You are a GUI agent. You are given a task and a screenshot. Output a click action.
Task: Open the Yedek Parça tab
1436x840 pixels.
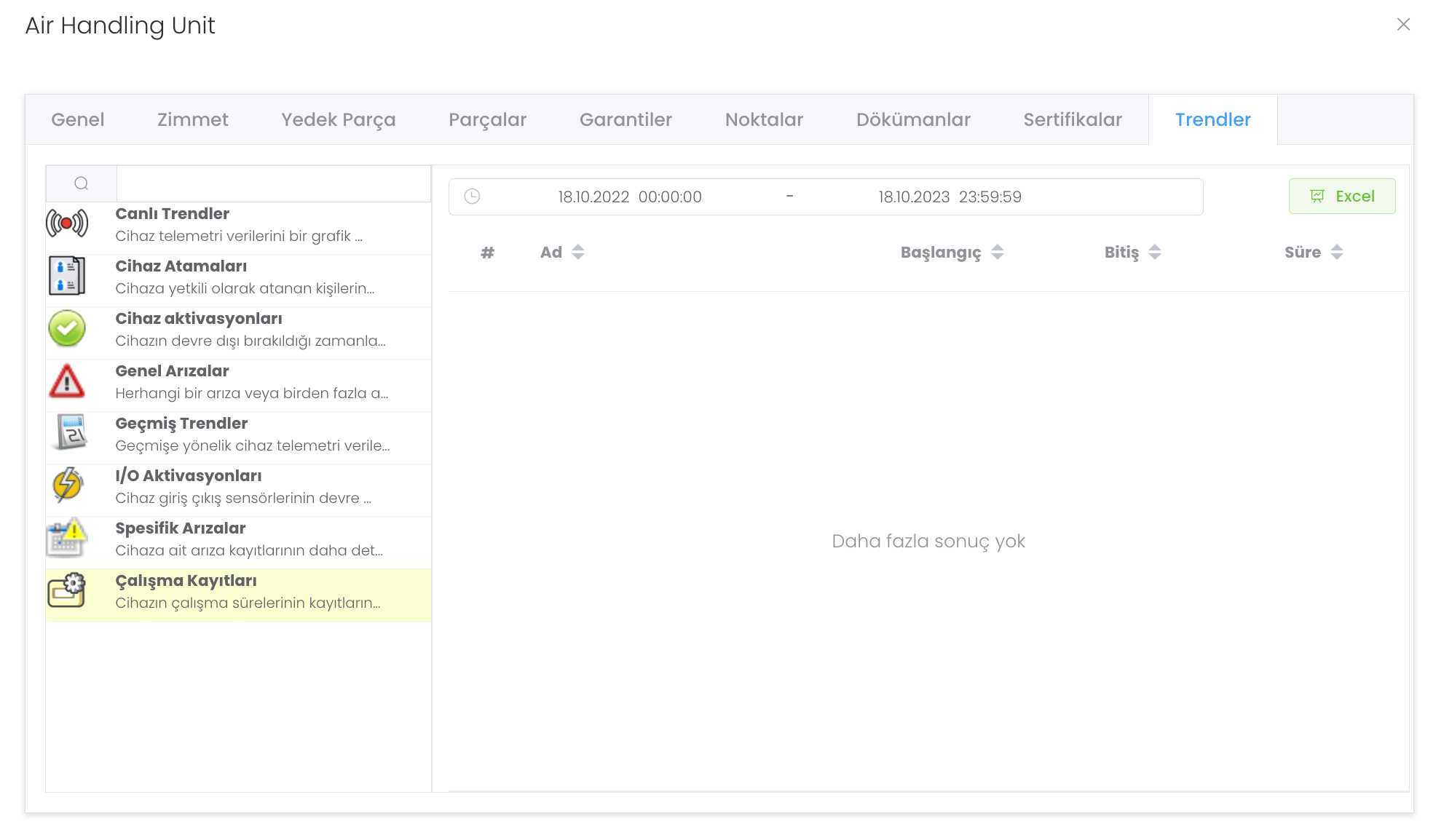(x=338, y=119)
